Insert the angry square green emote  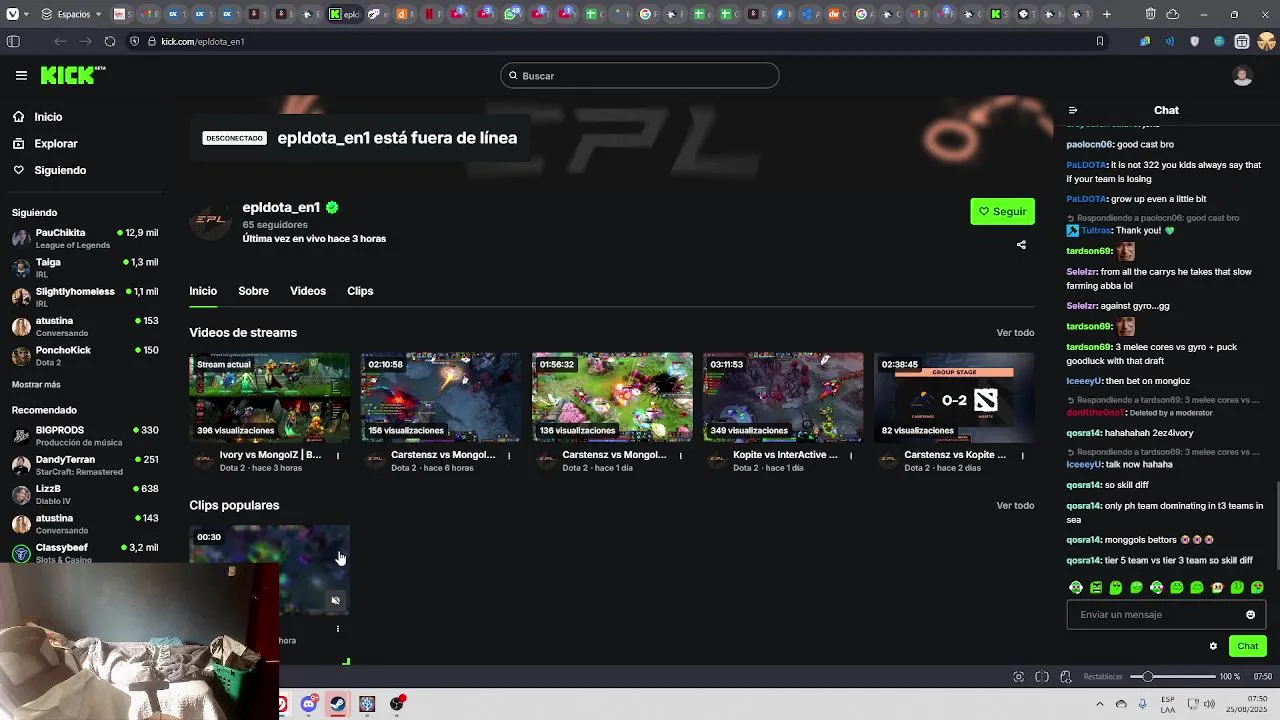tap(1096, 588)
